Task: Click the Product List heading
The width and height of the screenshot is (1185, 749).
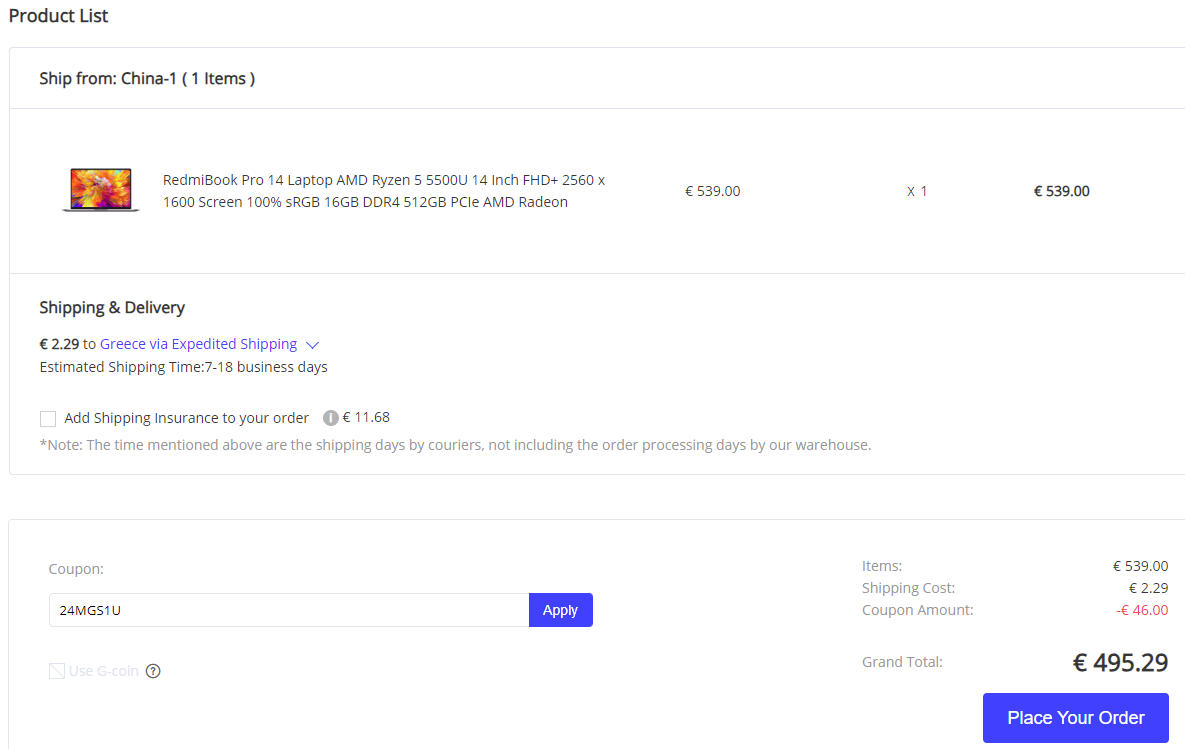Action: [x=58, y=16]
